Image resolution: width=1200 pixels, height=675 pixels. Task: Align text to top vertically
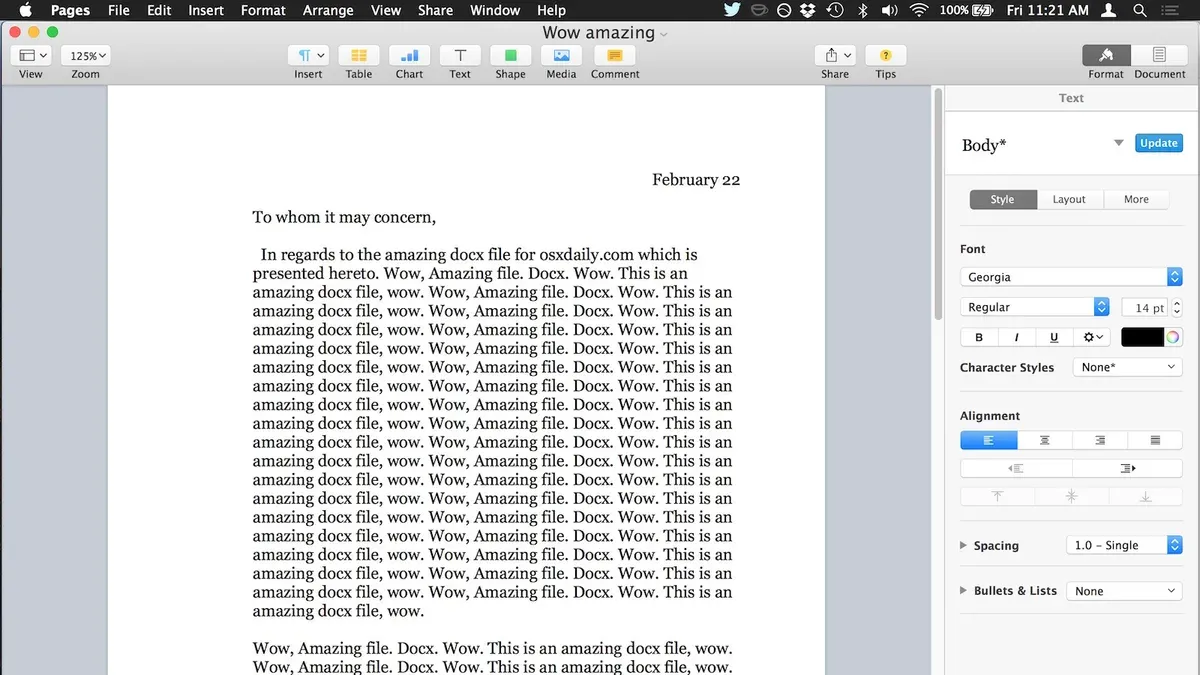click(x=998, y=496)
